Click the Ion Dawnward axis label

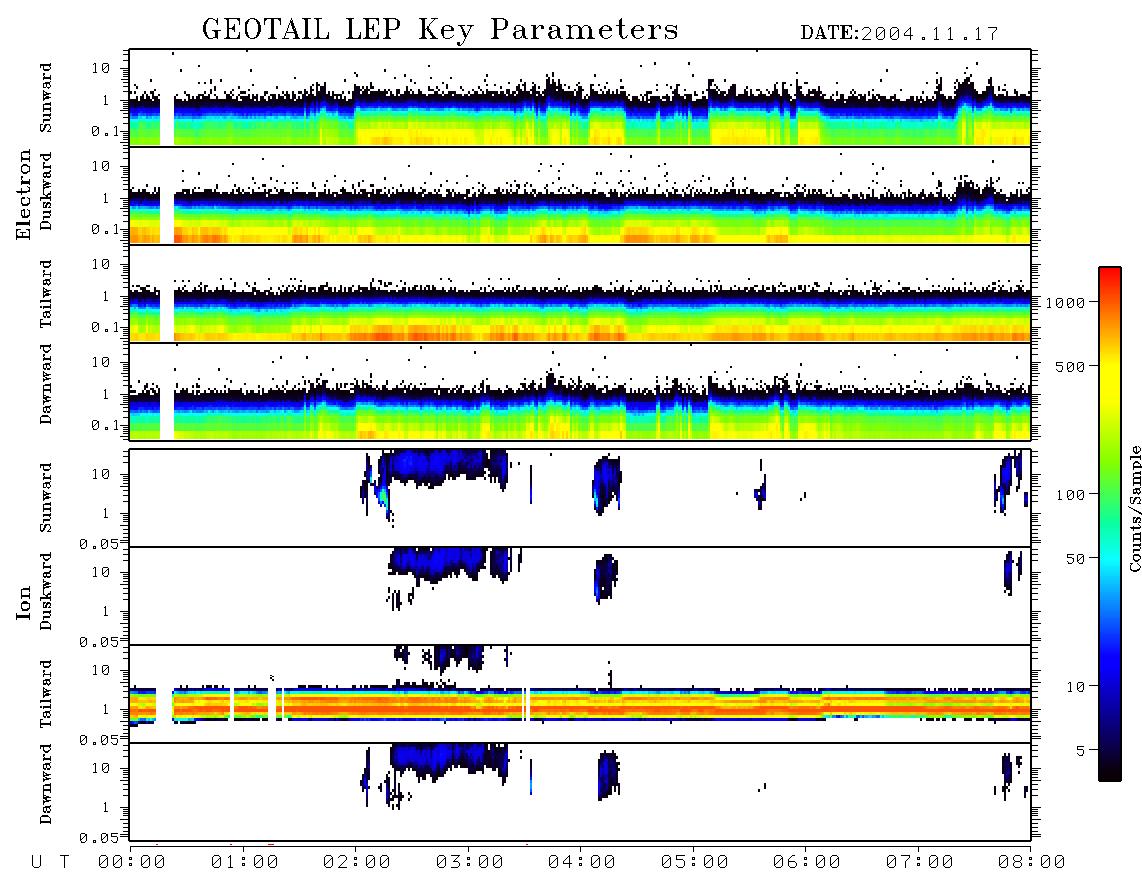click(46, 784)
